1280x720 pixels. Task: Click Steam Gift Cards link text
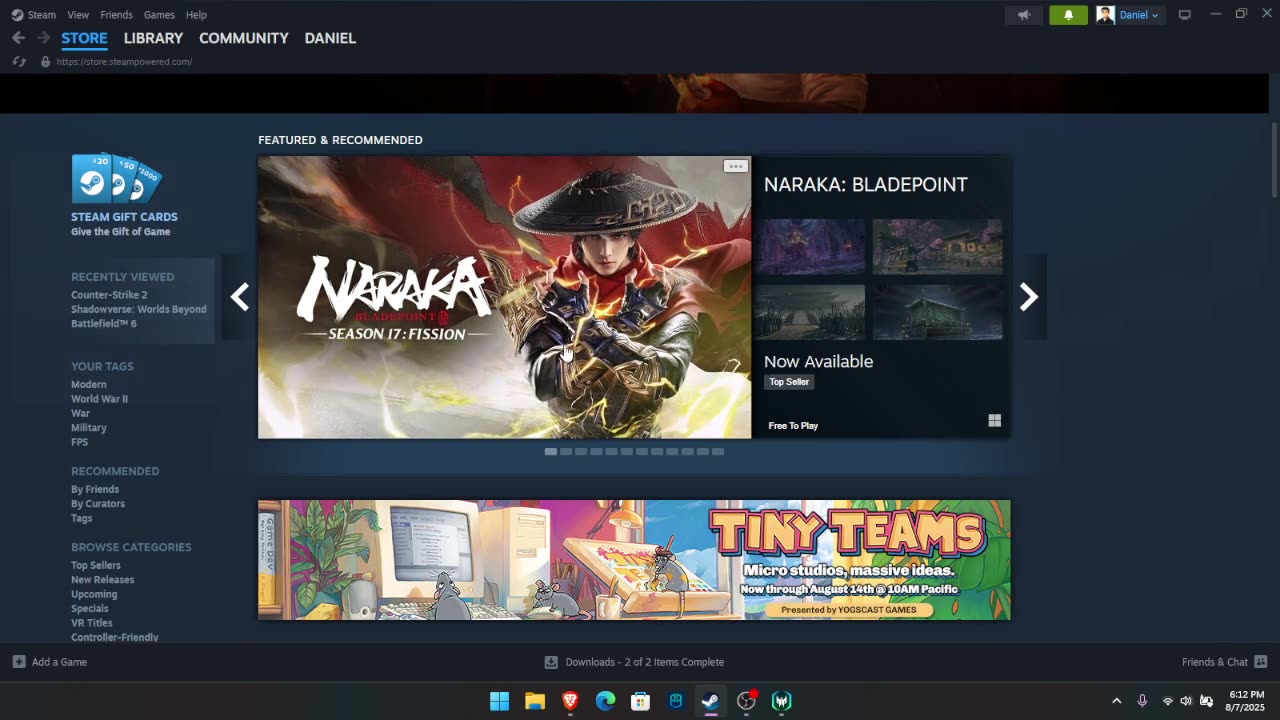pos(124,217)
